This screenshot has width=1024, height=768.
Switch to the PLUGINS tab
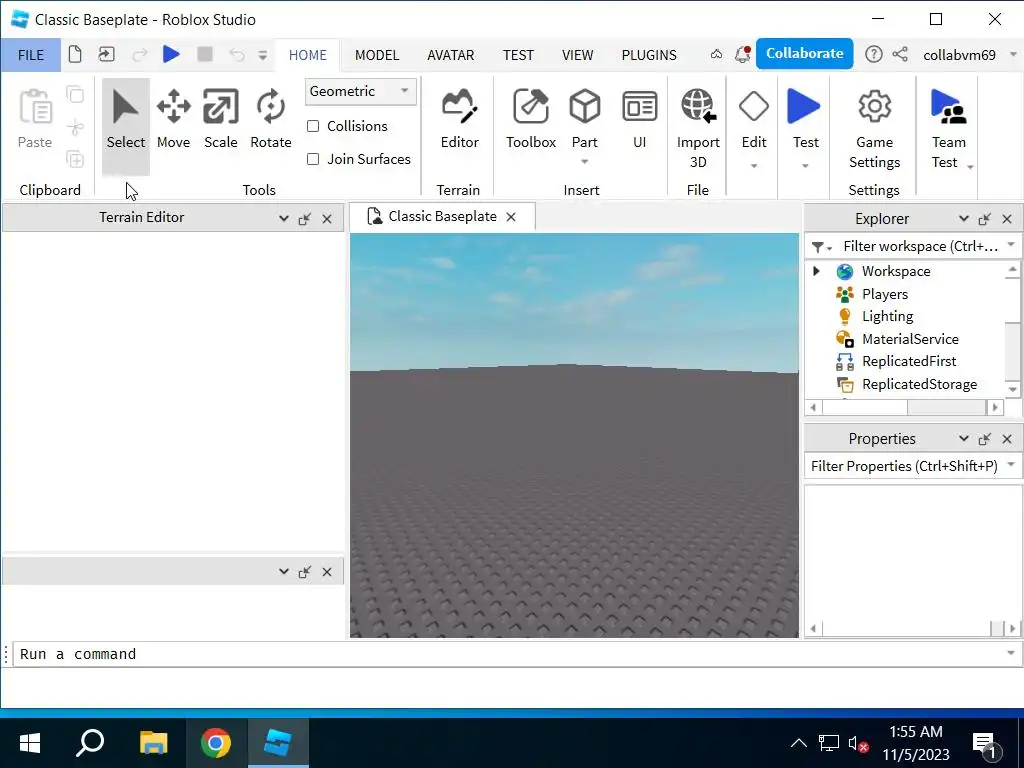pos(648,55)
